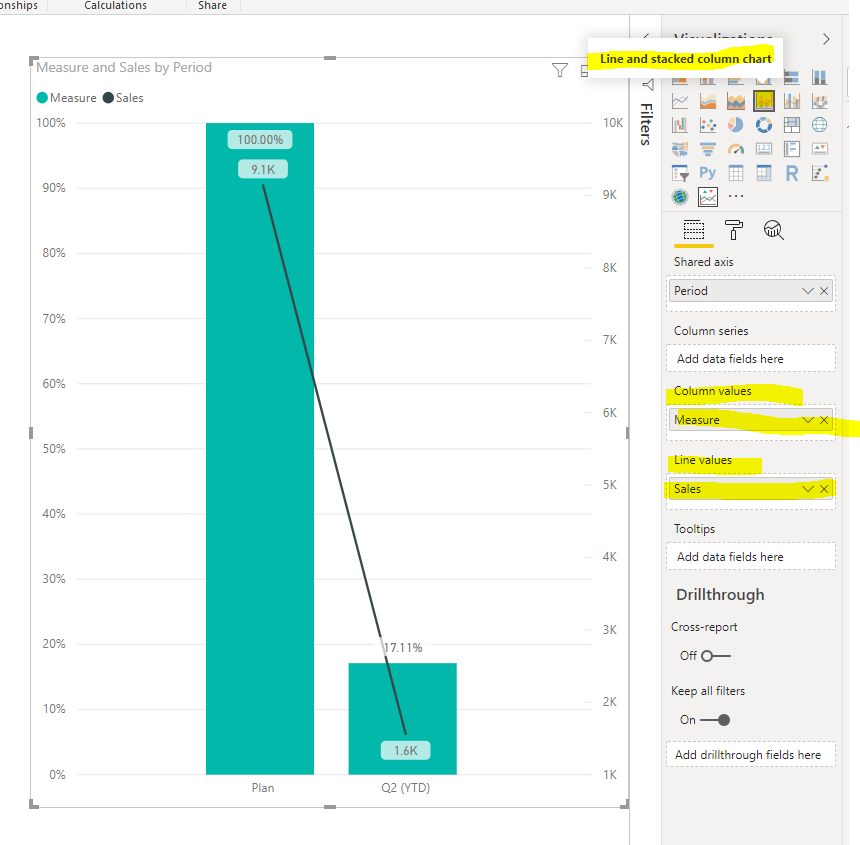
Task: Pick the Map globe visual
Action: pos(819,125)
